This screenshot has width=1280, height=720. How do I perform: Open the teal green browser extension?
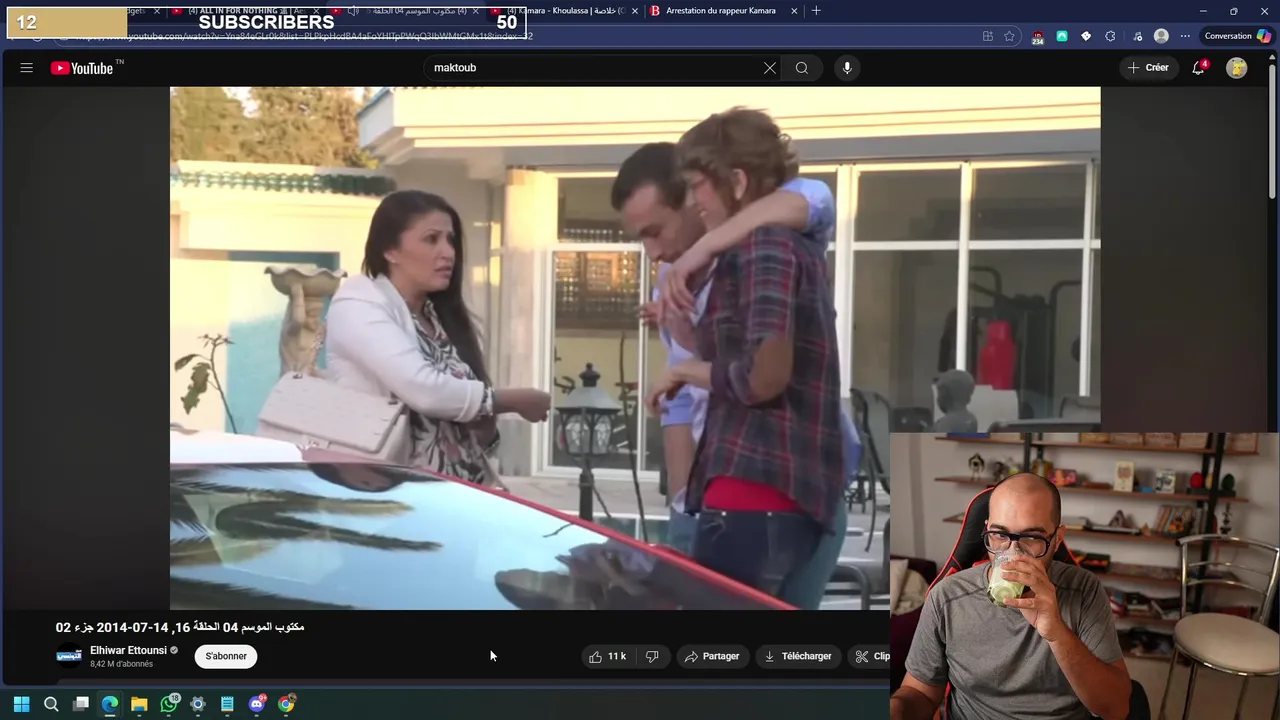tap(1061, 36)
